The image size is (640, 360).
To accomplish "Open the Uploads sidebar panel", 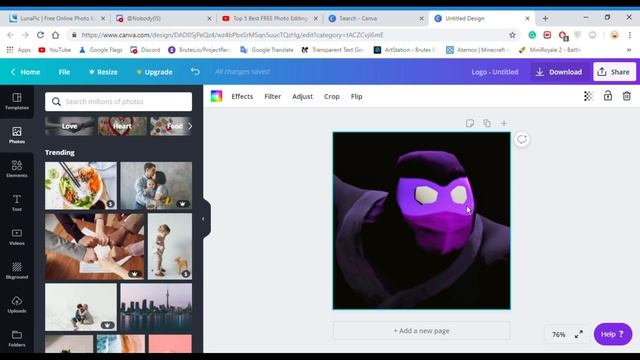I will tap(17, 304).
